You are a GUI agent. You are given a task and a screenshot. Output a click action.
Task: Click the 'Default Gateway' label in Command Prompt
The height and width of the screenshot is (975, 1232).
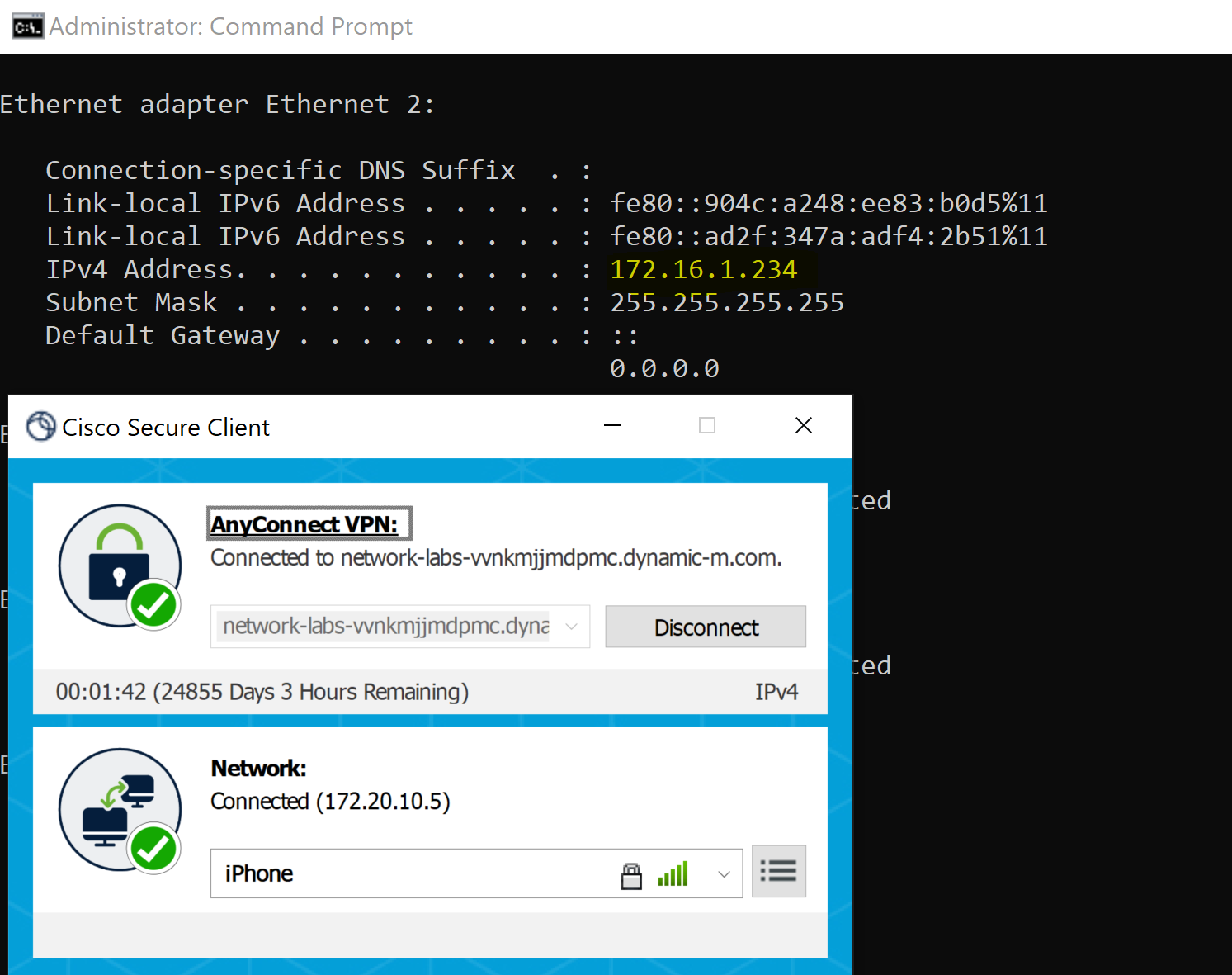point(163,336)
